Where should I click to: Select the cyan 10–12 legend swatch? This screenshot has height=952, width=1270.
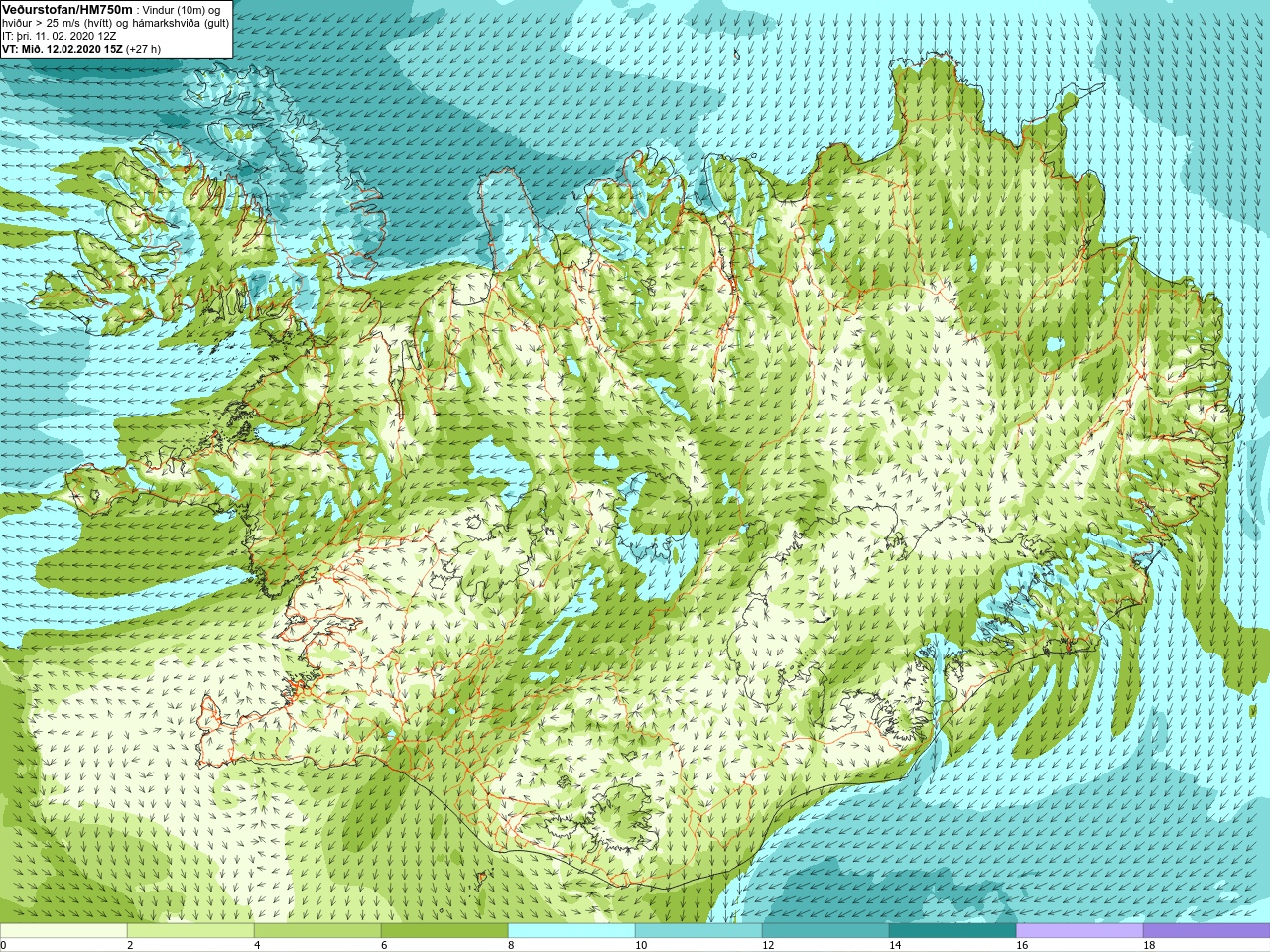tap(698, 931)
